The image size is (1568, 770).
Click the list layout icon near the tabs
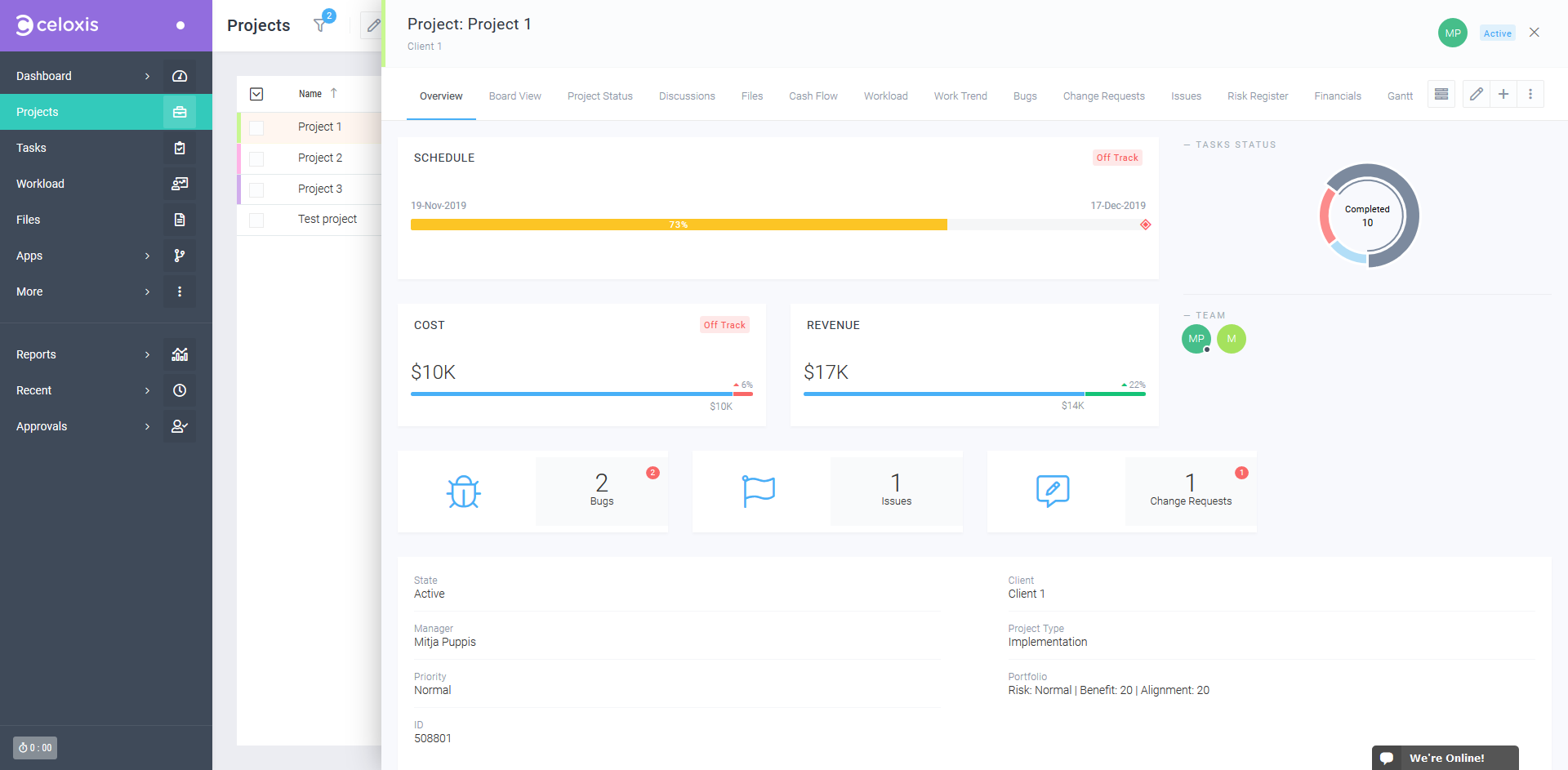click(1441, 94)
